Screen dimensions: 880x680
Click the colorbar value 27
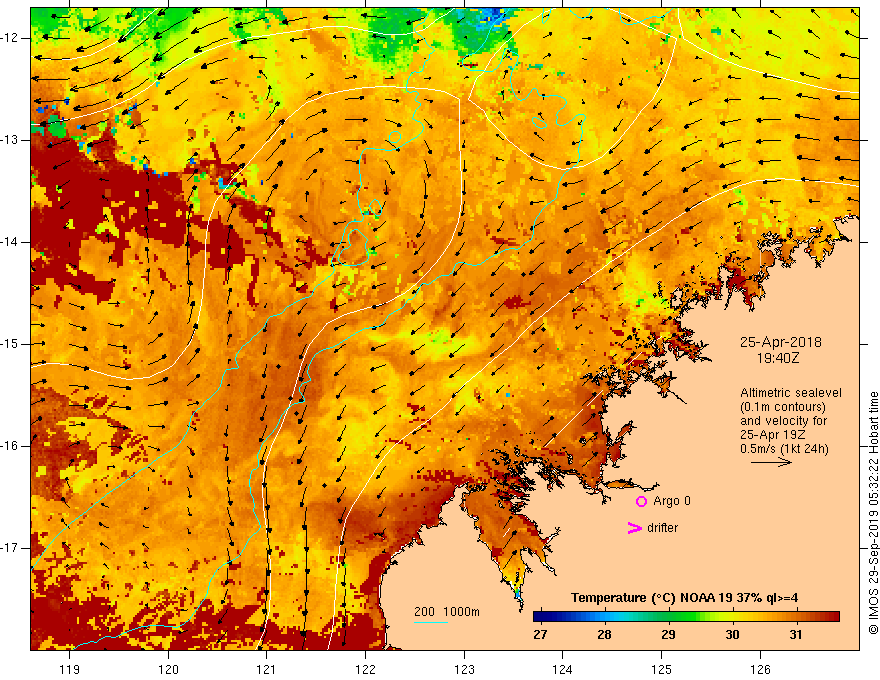click(x=540, y=635)
